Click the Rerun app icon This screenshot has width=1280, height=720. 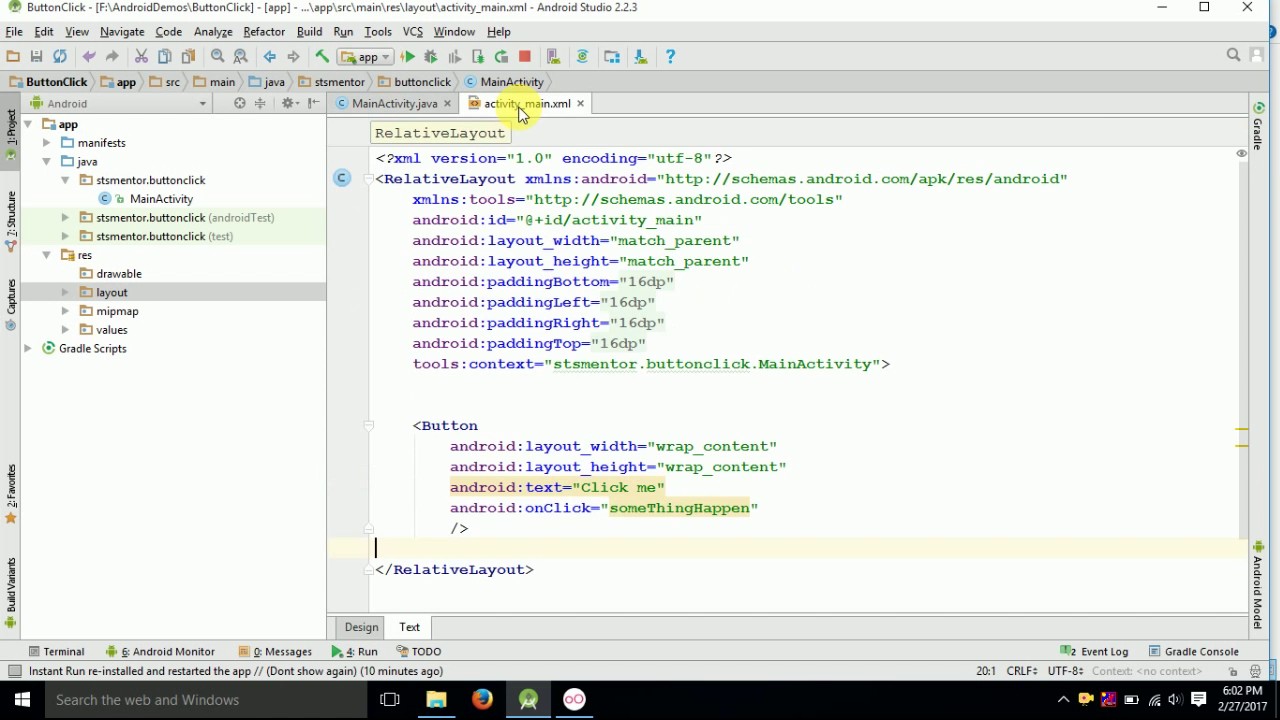click(x=501, y=57)
